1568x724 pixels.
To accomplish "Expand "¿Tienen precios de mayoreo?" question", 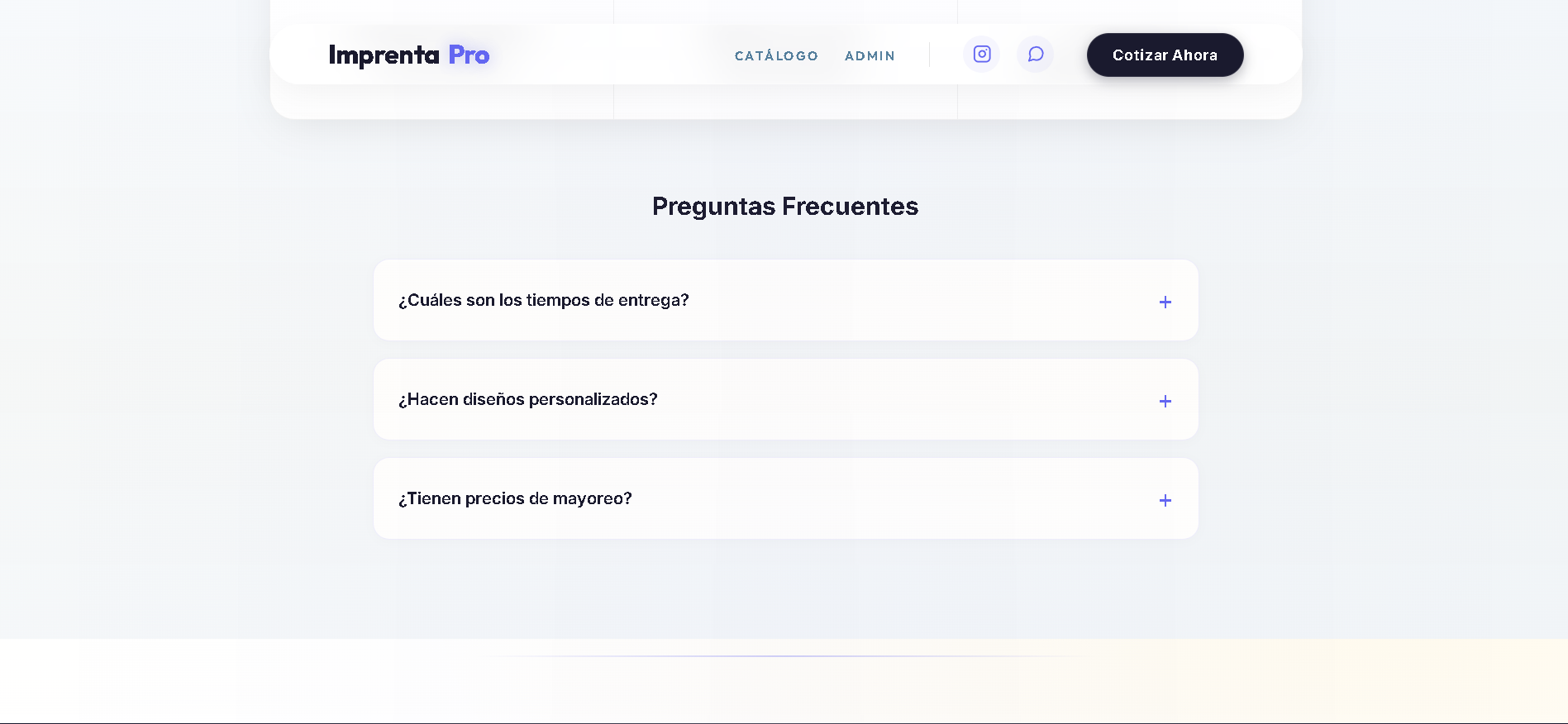I will click(x=515, y=498).
